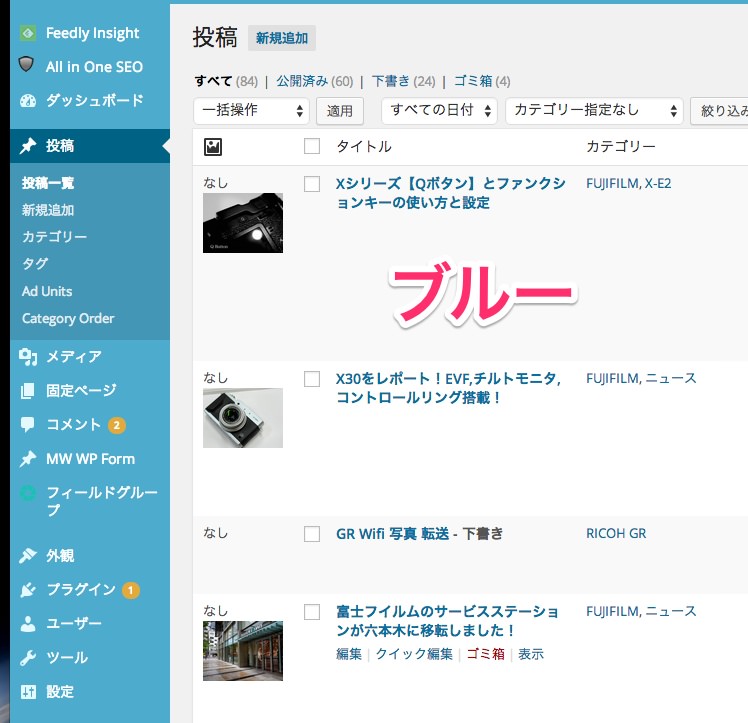Click クイック編集 under 富士フイルム post
The width and height of the screenshot is (748, 723).
click(x=414, y=654)
